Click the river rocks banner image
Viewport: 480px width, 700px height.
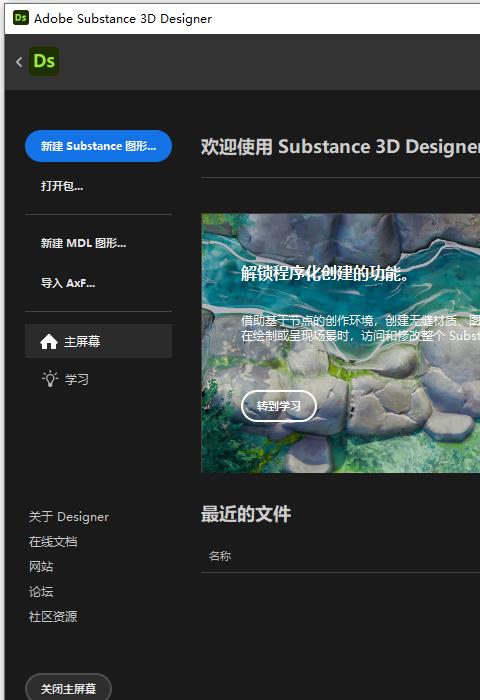point(340,343)
